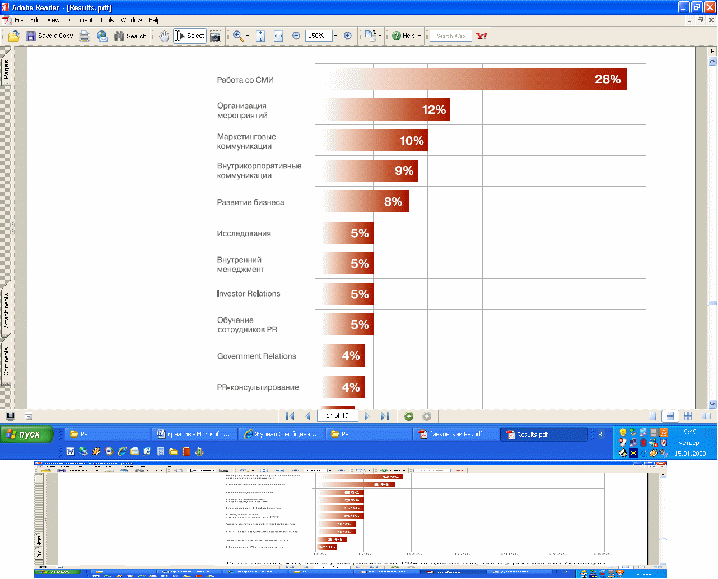
Task: Open the Help menu in menu bar
Action: tap(153, 20)
